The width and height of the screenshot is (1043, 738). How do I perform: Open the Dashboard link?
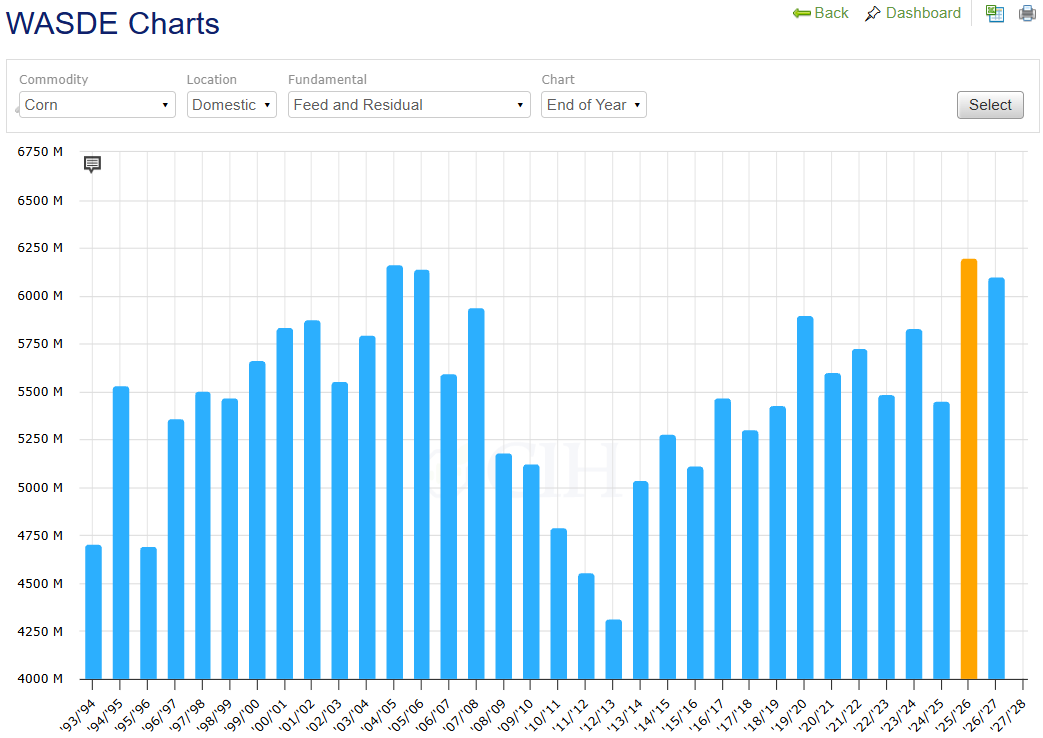923,13
